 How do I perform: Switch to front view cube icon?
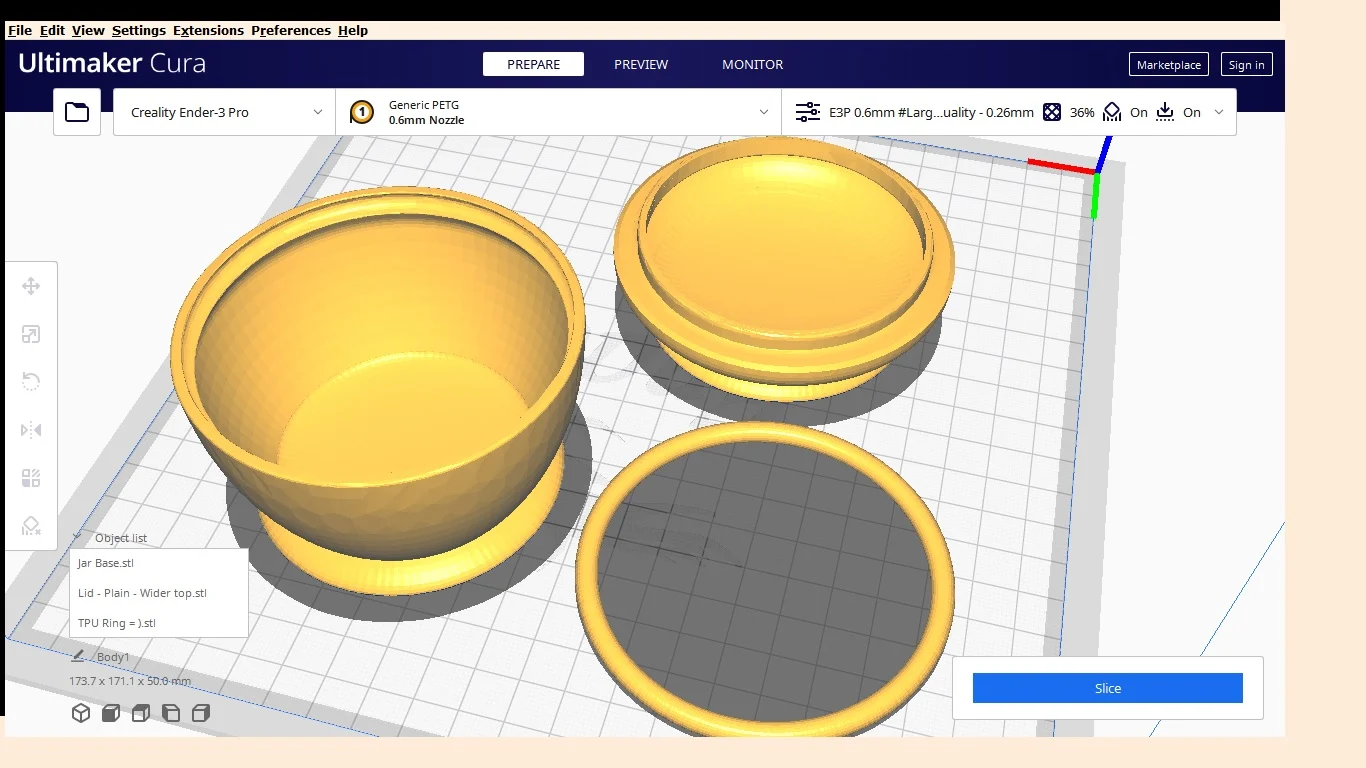[111, 713]
